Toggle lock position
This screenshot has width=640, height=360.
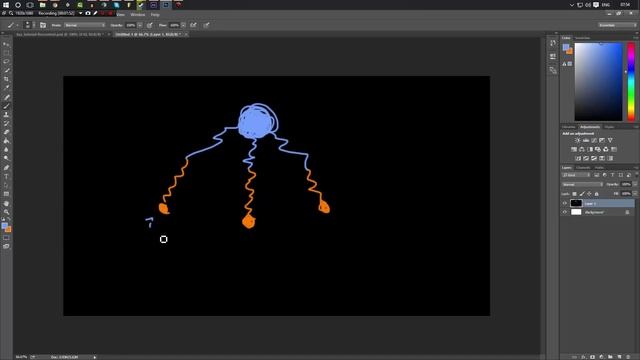(589, 194)
